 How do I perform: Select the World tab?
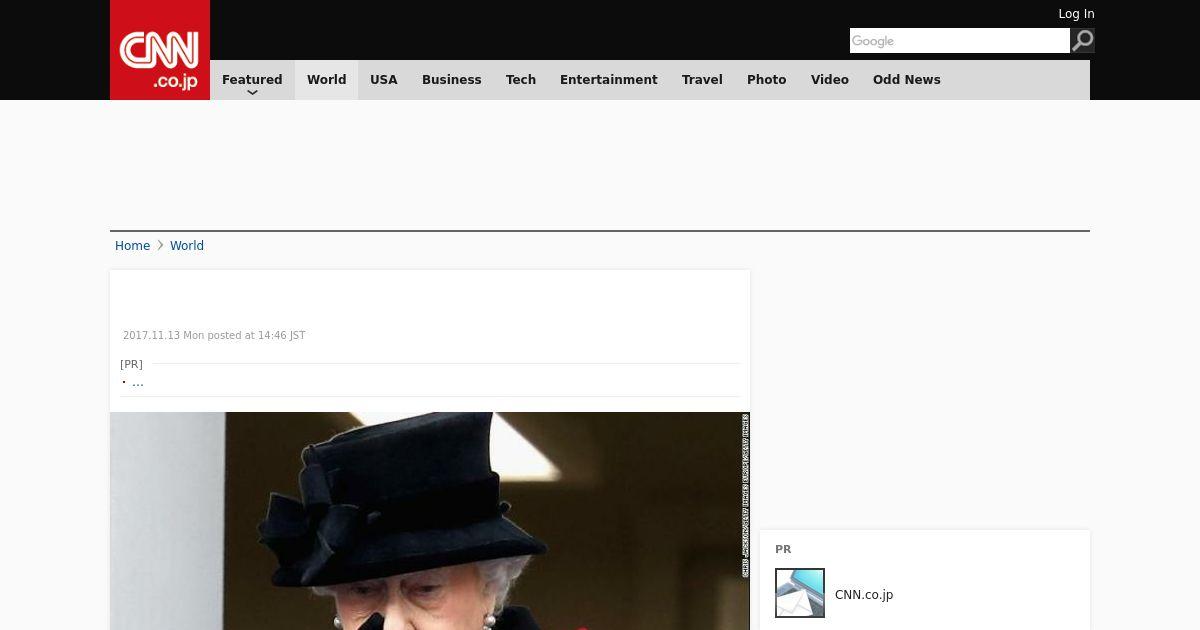[326, 80]
